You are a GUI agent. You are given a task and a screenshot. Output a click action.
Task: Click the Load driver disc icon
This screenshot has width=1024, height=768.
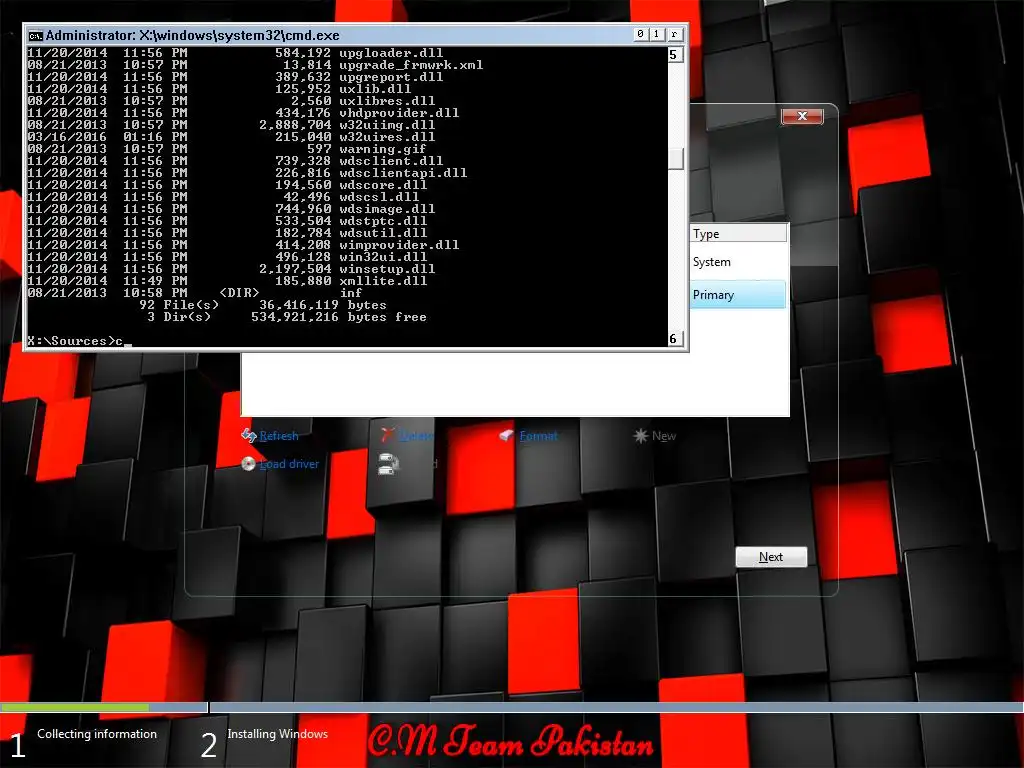click(x=248, y=464)
